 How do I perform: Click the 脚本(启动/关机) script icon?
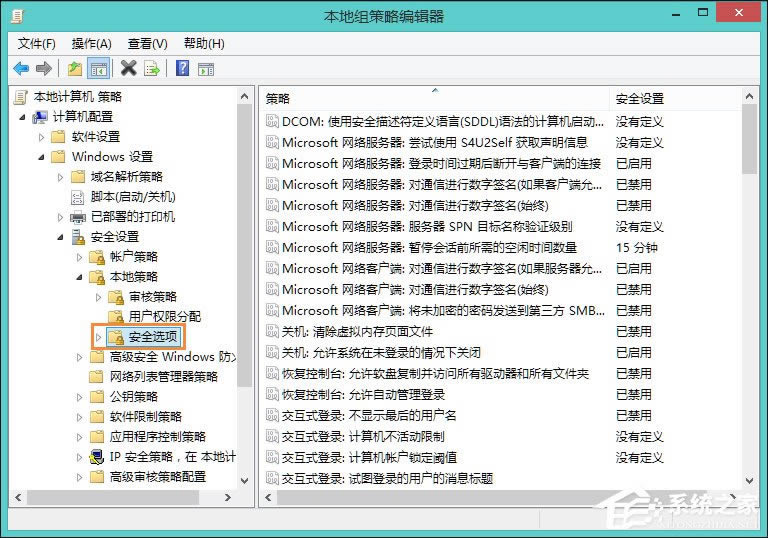click(x=77, y=197)
